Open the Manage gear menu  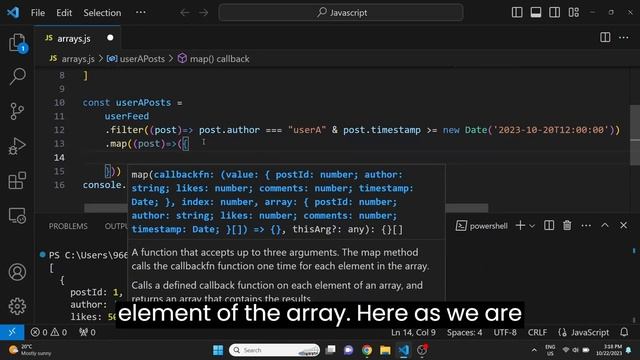[x=17, y=306]
